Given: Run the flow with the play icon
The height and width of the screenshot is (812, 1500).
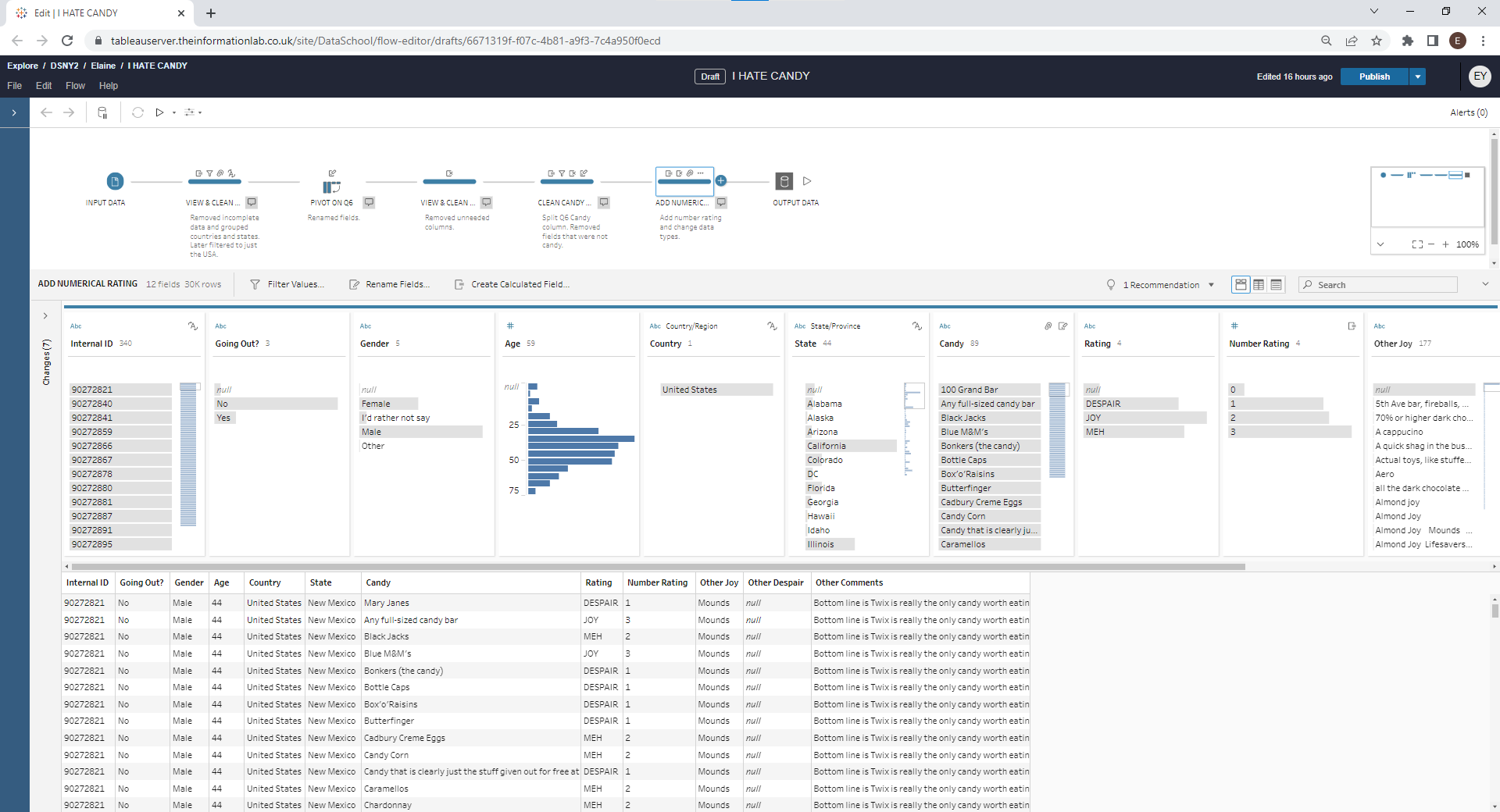Looking at the screenshot, I should [x=159, y=112].
